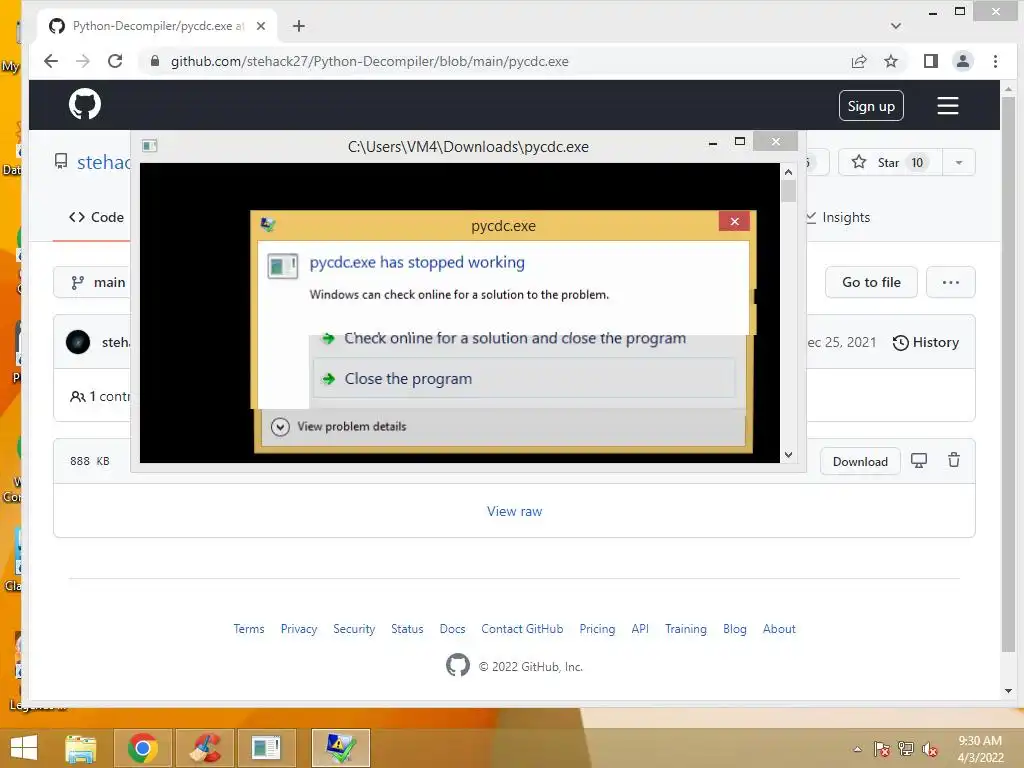The width and height of the screenshot is (1024, 768).
Task: Click the Security footer link
Action: tap(354, 629)
